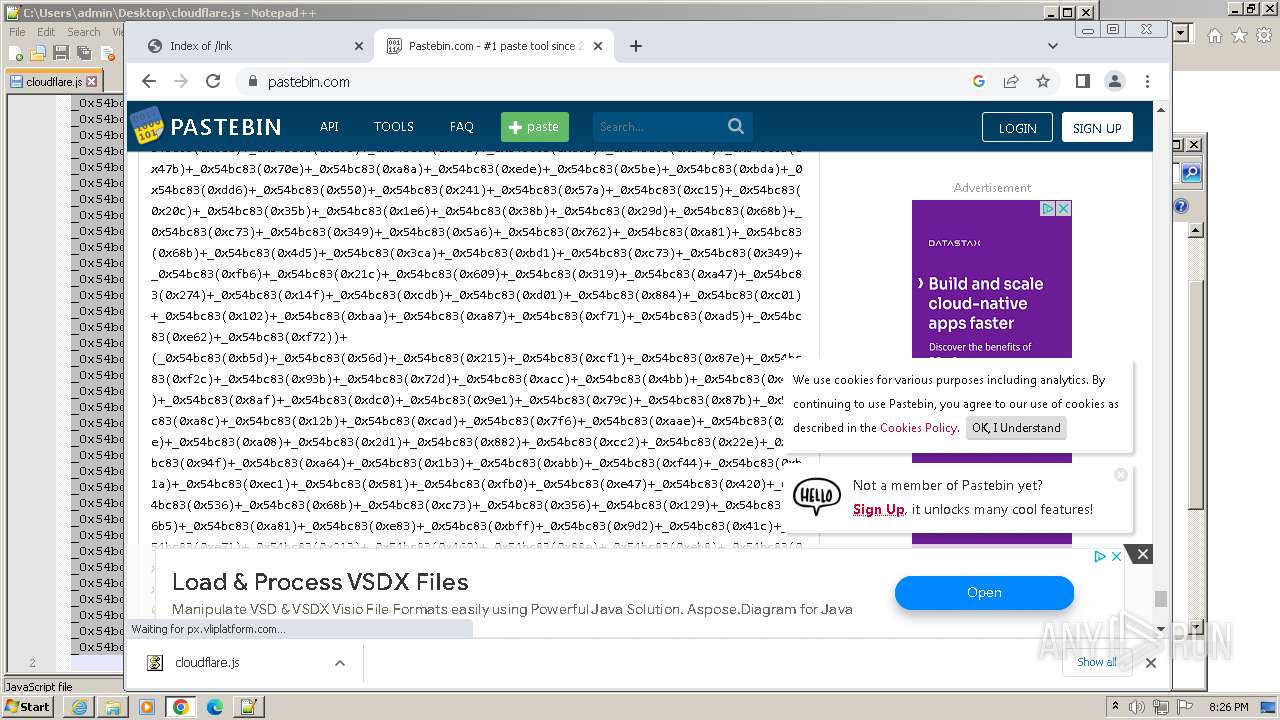The height and width of the screenshot is (720, 1280).
Task: Open the Chrome profile avatar menu
Action: tap(1115, 82)
